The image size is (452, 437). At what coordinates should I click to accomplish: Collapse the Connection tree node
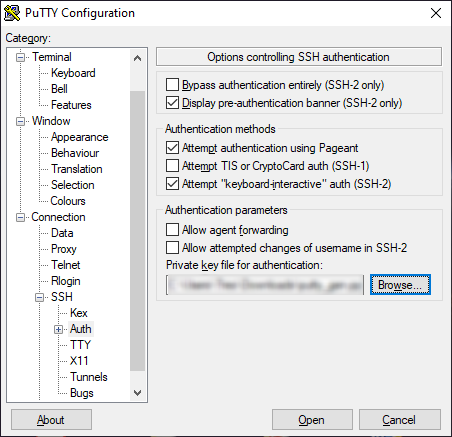pyautogui.click(x=20, y=218)
